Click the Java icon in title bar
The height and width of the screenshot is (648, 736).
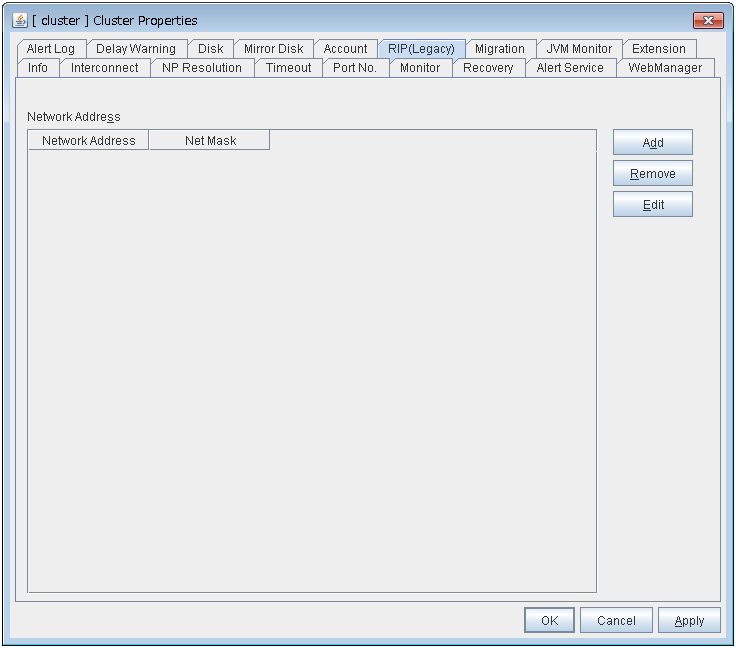pyautogui.click(x=20, y=20)
